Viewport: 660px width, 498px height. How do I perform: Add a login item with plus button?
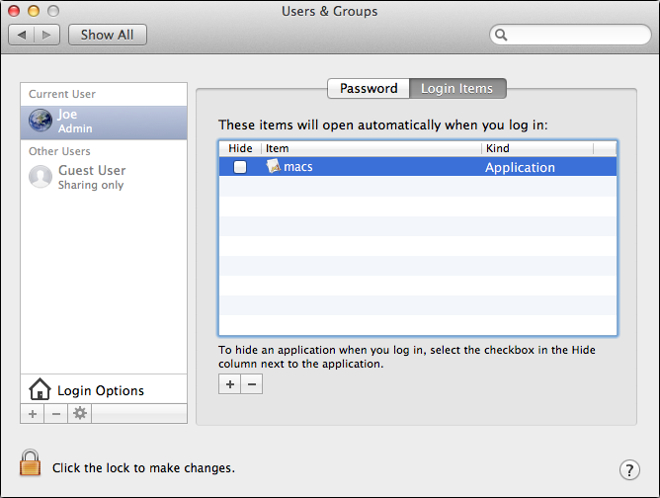[230, 384]
